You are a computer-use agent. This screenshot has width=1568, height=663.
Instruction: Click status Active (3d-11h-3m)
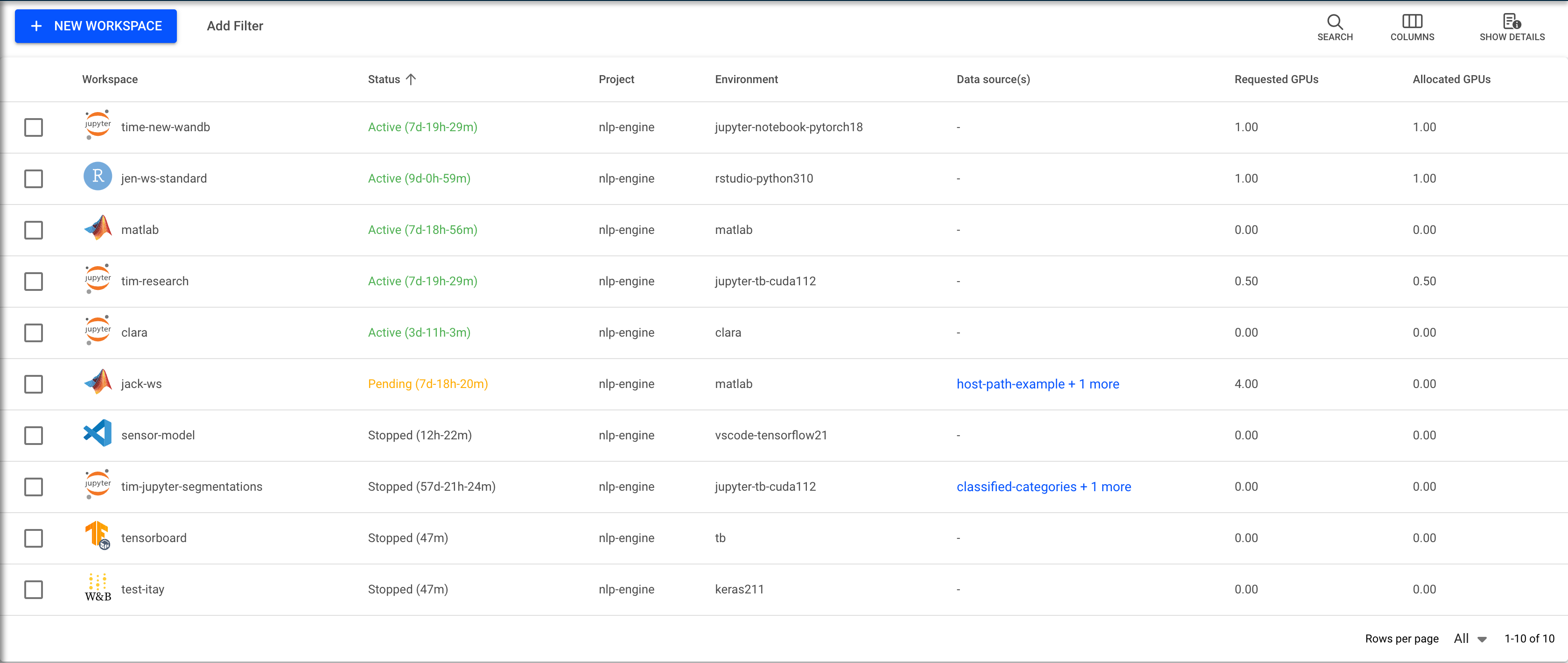click(x=419, y=332)
